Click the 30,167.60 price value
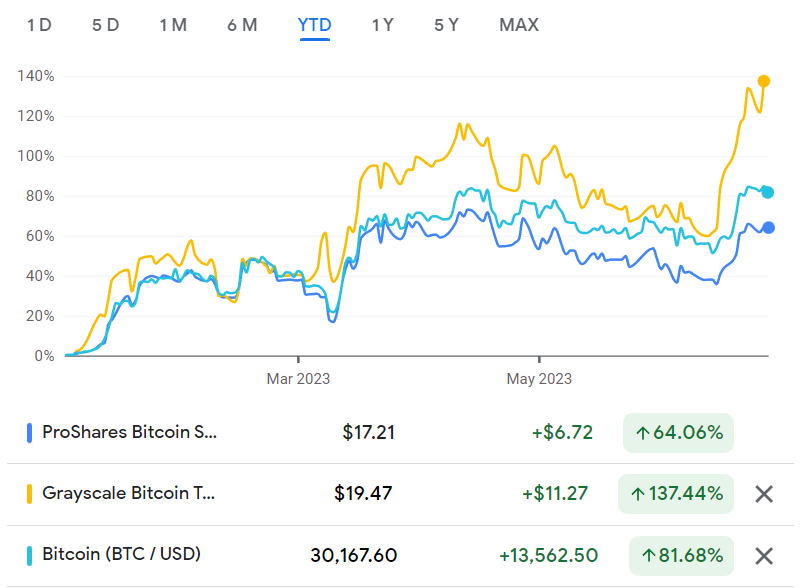812x588 pixels. click(x=354, y=555)
